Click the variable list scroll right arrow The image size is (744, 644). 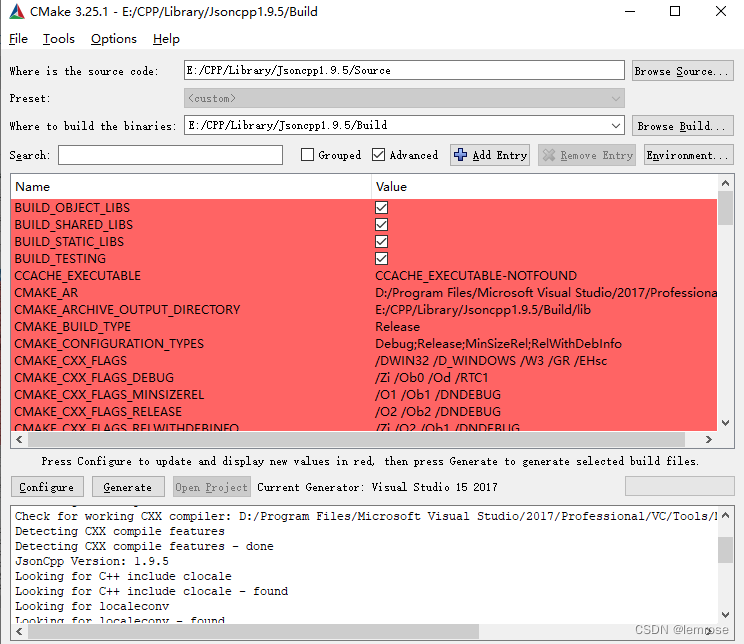708,439
